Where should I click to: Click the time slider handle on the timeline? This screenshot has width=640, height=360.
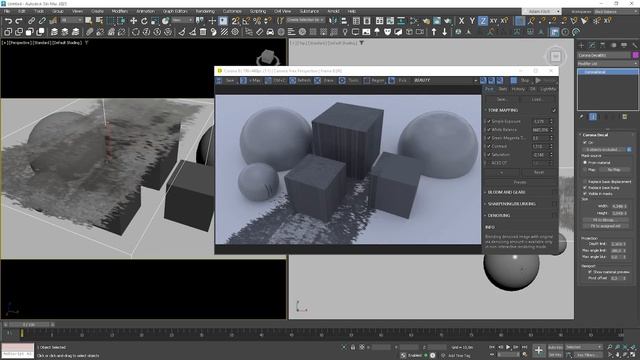coord(30,325)
